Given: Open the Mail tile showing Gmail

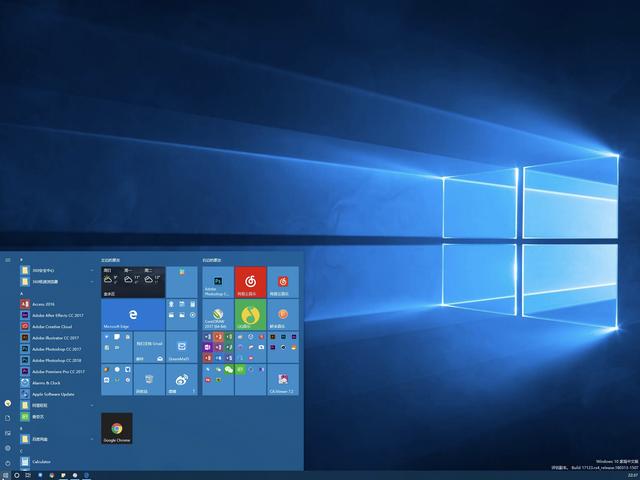Looking at the screenshot, I should coord(149,347).
